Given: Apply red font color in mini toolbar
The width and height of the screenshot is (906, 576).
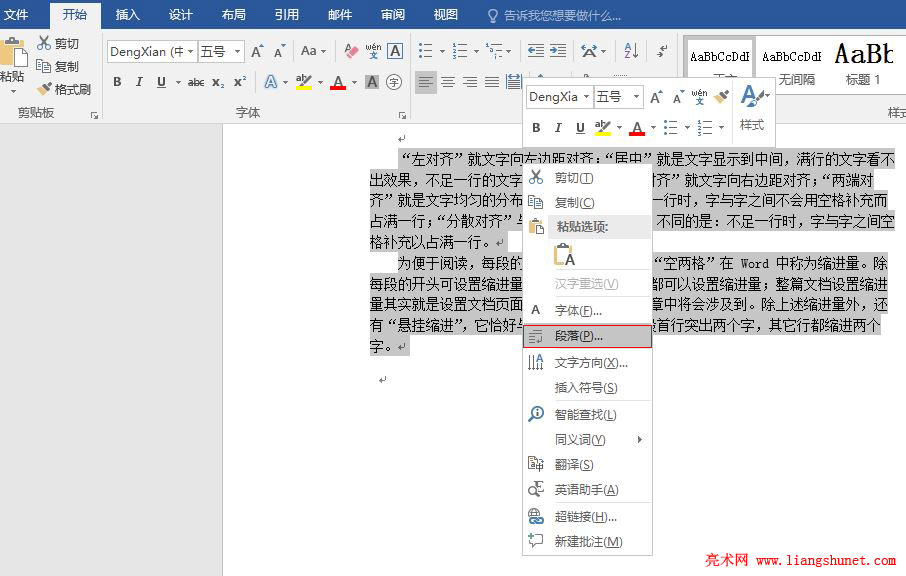Looking at the screenshot, I should click(x=637, y=128).
